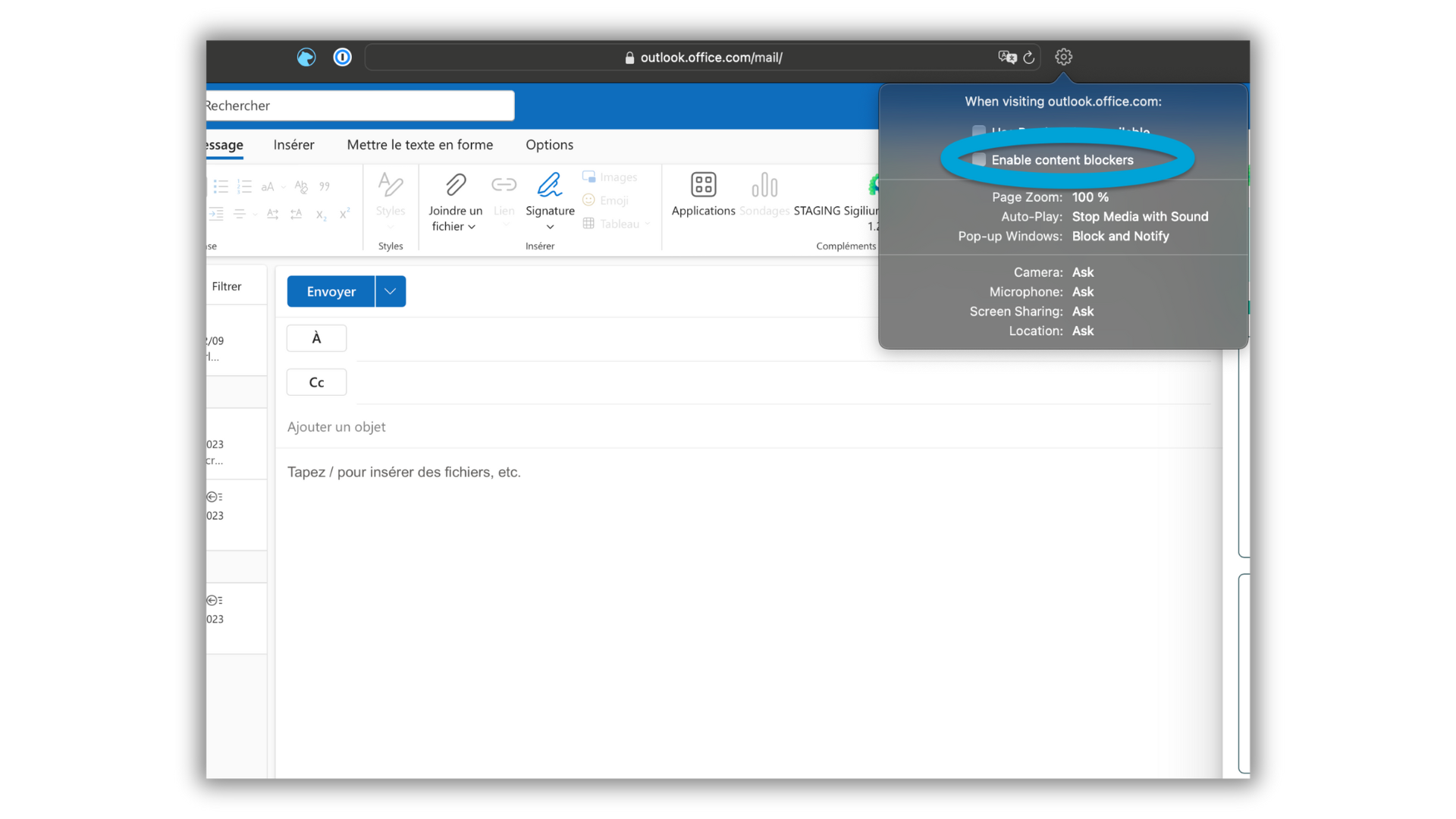Click the Envoyer send button
Viewport: 1456px width, 819px height.
click(x=331, y=291)
